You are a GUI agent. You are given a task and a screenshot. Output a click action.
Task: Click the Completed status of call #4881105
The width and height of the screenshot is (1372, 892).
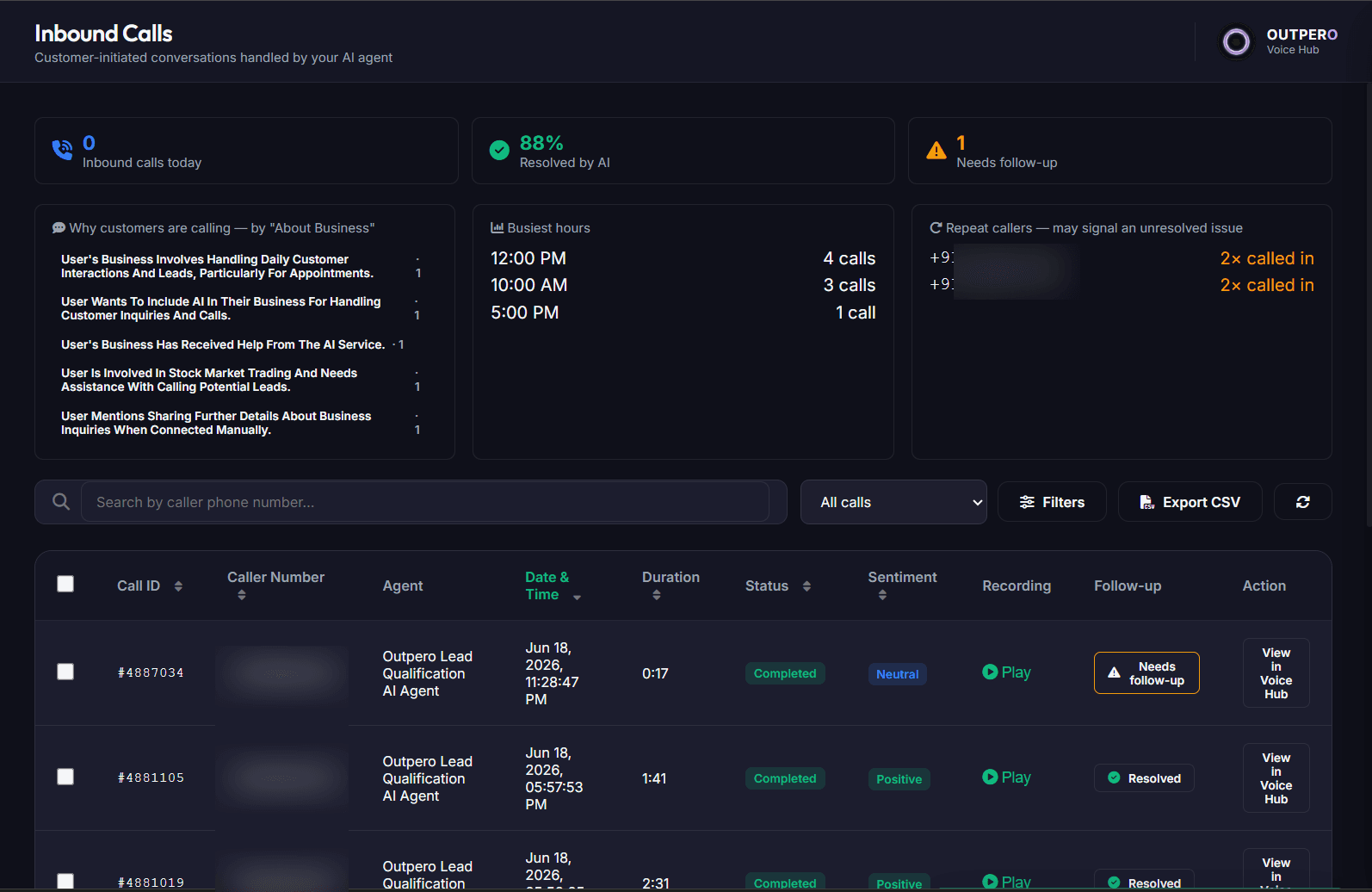(x=785, y=778)
